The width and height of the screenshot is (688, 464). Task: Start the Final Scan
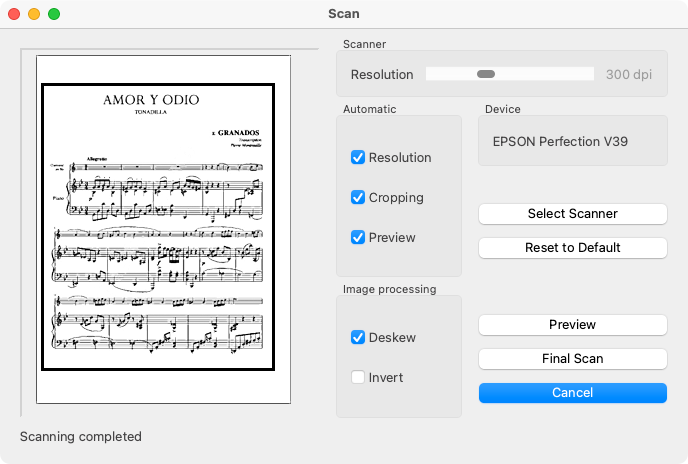(x=573, y=359)
